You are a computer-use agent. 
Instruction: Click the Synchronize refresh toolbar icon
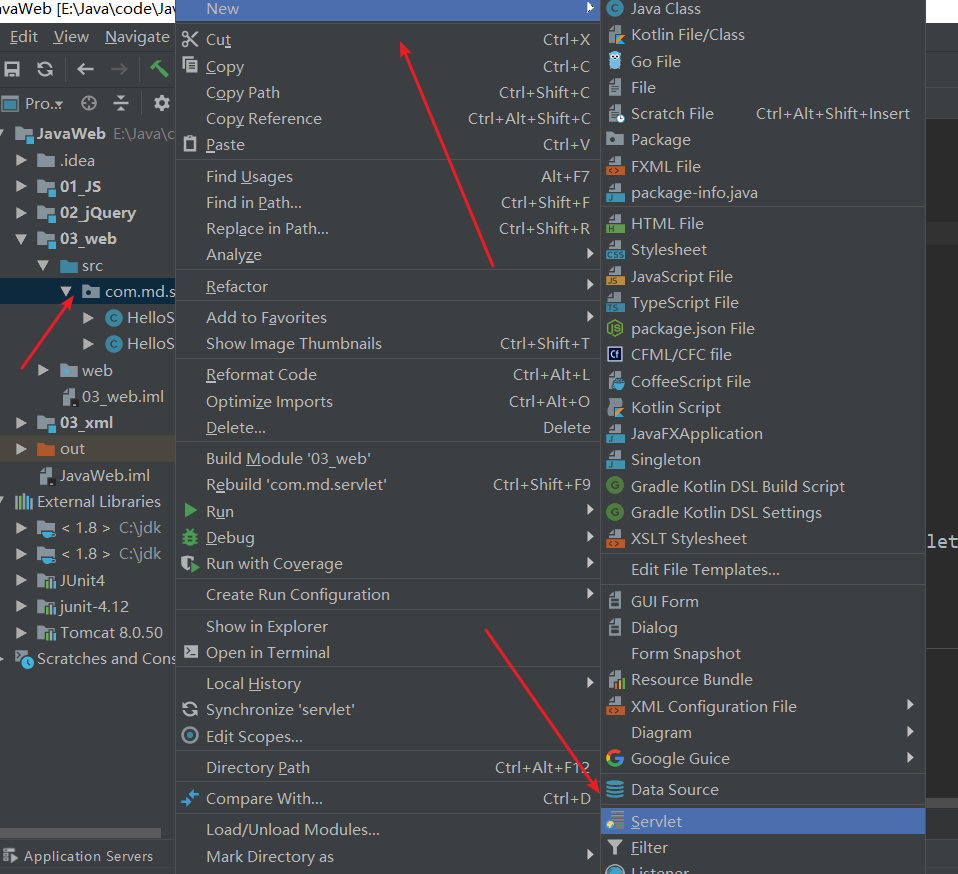pyautogui.click(x=45, y=69)
